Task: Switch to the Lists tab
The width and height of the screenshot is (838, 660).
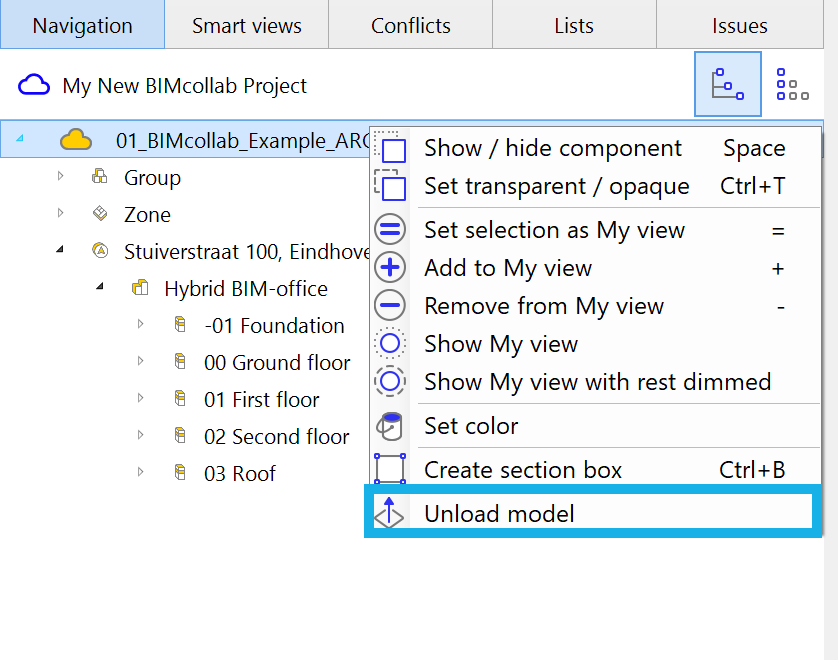Action: (574, 25)
